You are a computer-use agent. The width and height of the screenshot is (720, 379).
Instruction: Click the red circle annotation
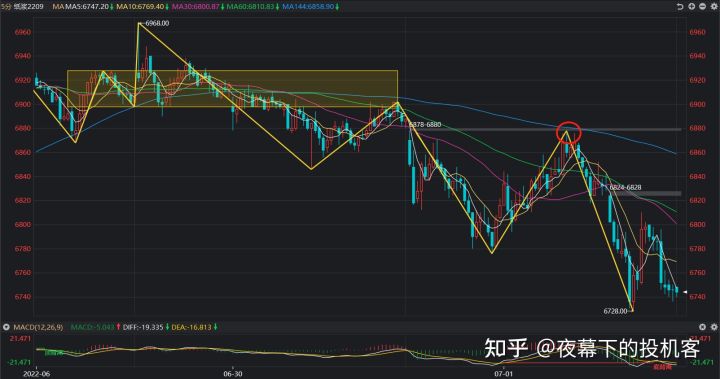[568, 133]
